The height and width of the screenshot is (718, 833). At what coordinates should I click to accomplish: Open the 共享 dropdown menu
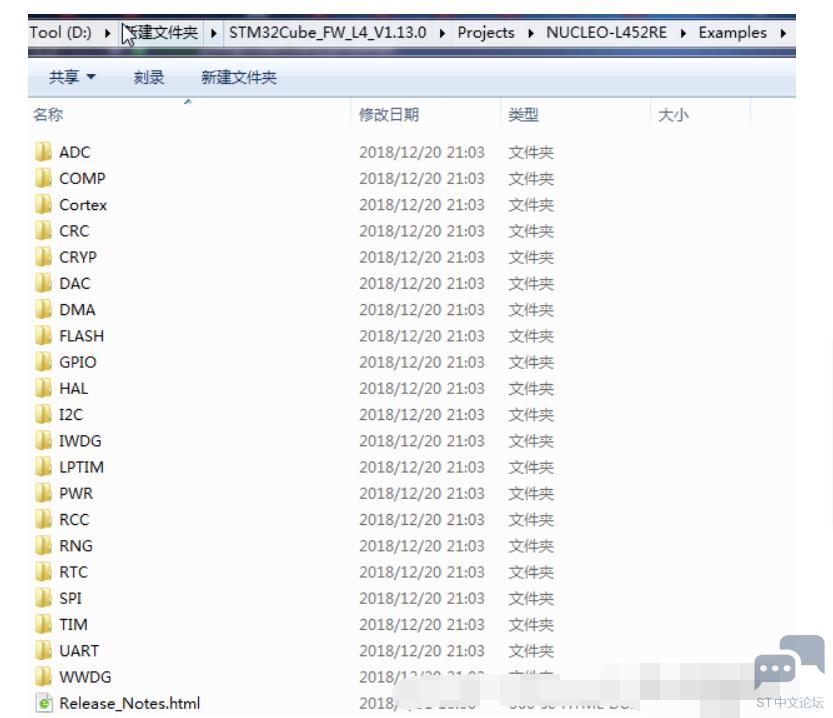click(72, 77)
